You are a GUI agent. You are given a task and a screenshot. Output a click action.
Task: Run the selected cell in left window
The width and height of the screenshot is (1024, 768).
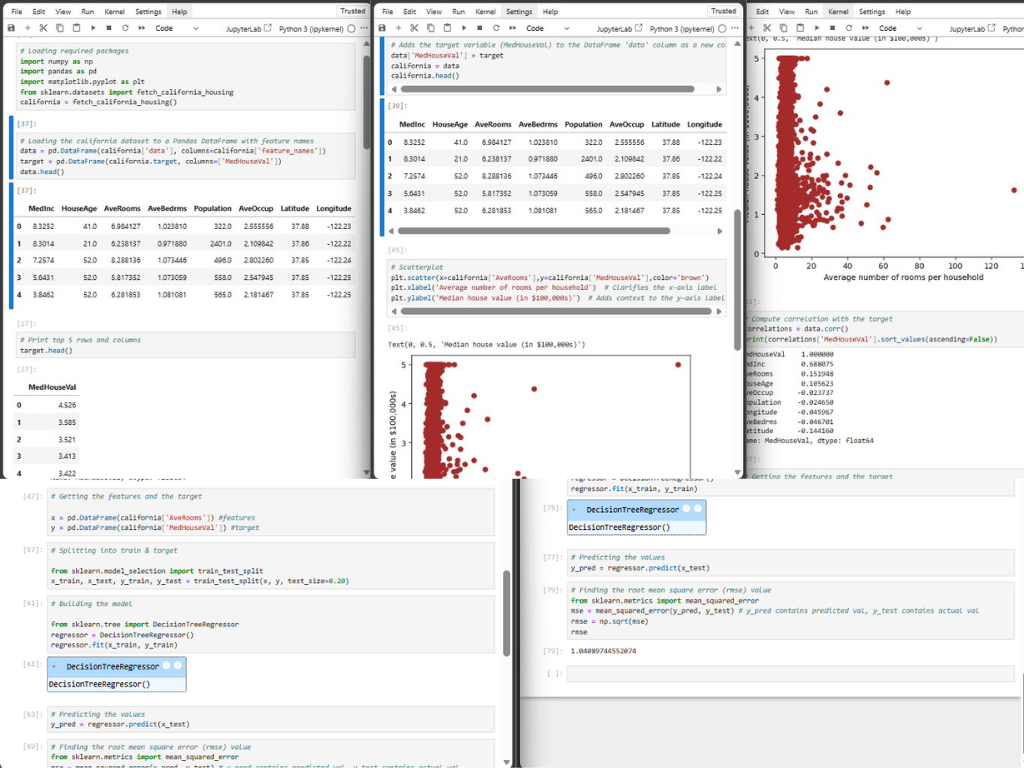93,28
